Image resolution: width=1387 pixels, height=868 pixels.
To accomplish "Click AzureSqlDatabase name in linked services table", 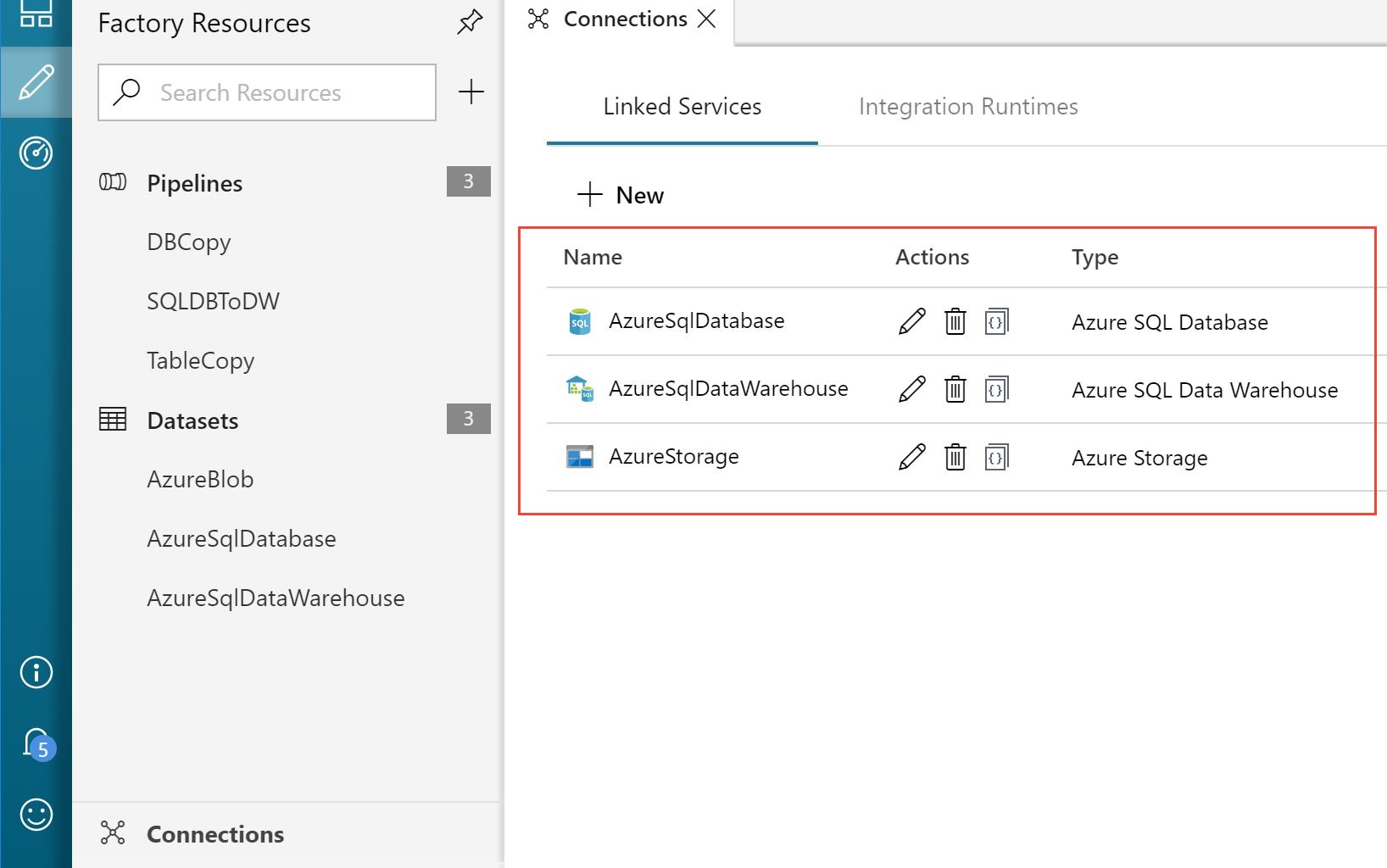I will point(697,321).
